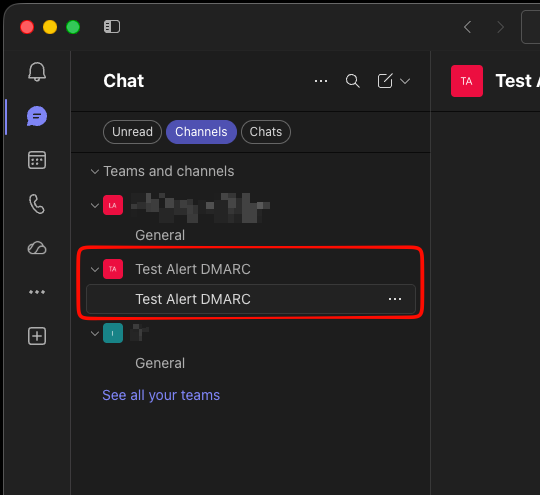Click the search magnifier in Chat header
The image size is (540, 495).
click(x=353, y=81)
